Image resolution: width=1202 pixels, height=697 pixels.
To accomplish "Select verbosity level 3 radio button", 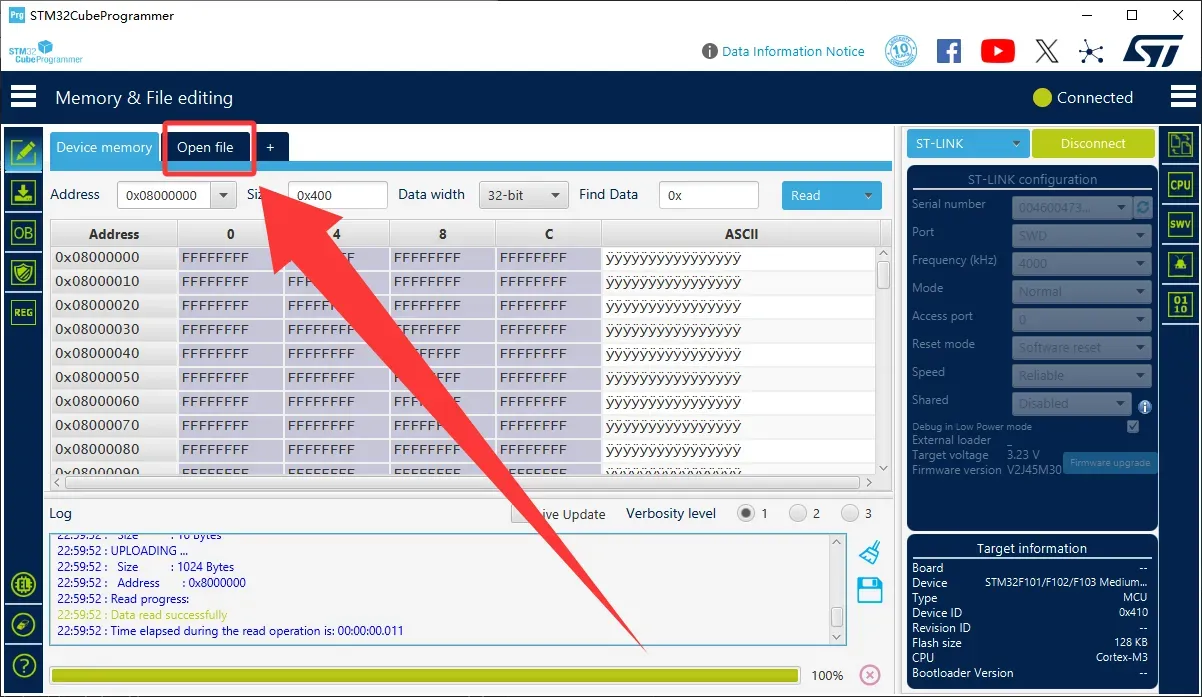I will click(850, 513).
